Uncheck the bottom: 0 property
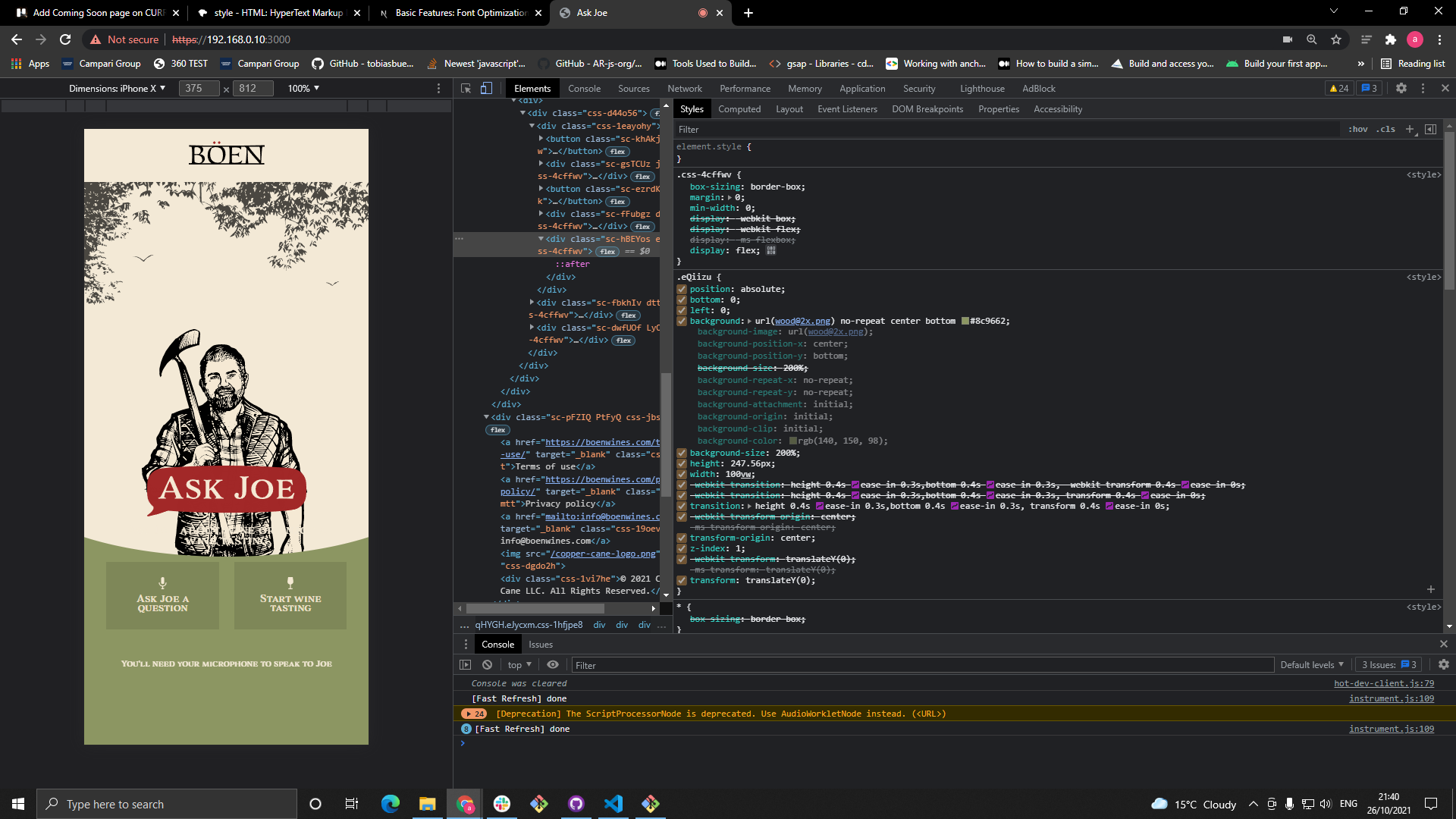 682,300
